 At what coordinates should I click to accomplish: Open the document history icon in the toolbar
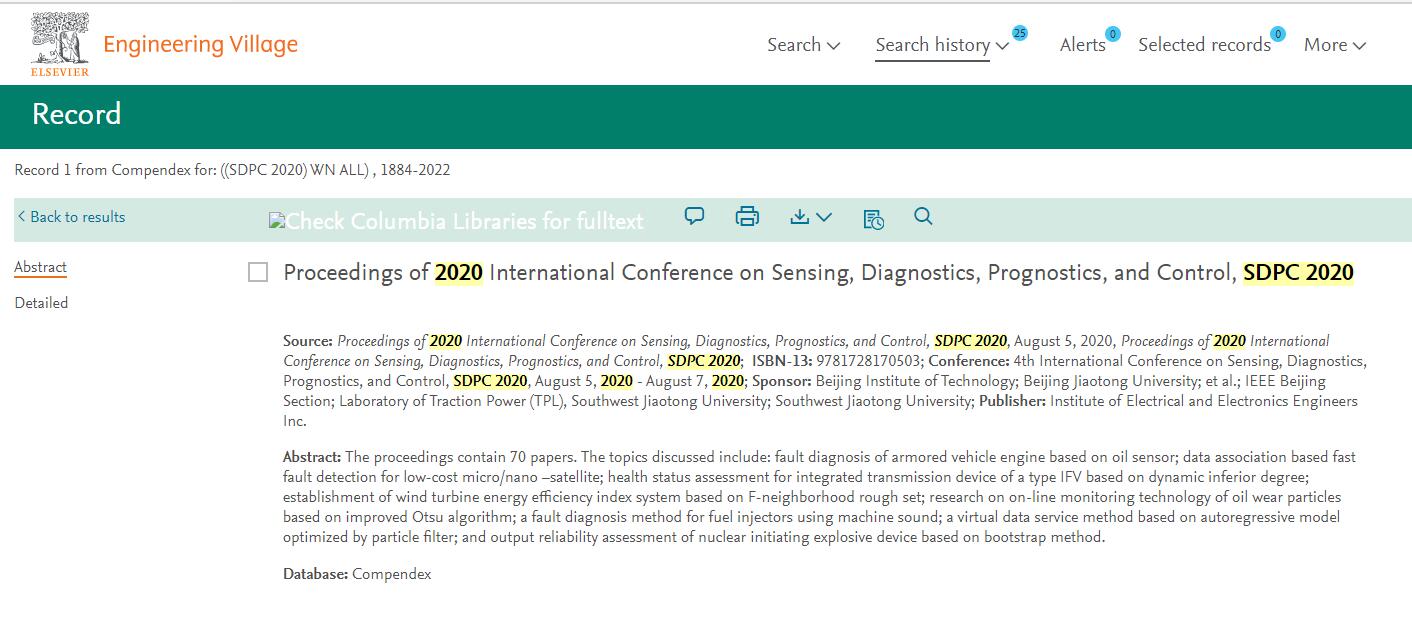pyautogui.click(x=872, y=217)
